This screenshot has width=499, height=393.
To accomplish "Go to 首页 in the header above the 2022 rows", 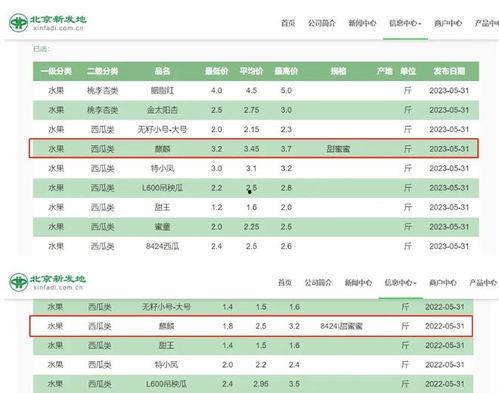I will pyautogui.click(x=285, y=283).
